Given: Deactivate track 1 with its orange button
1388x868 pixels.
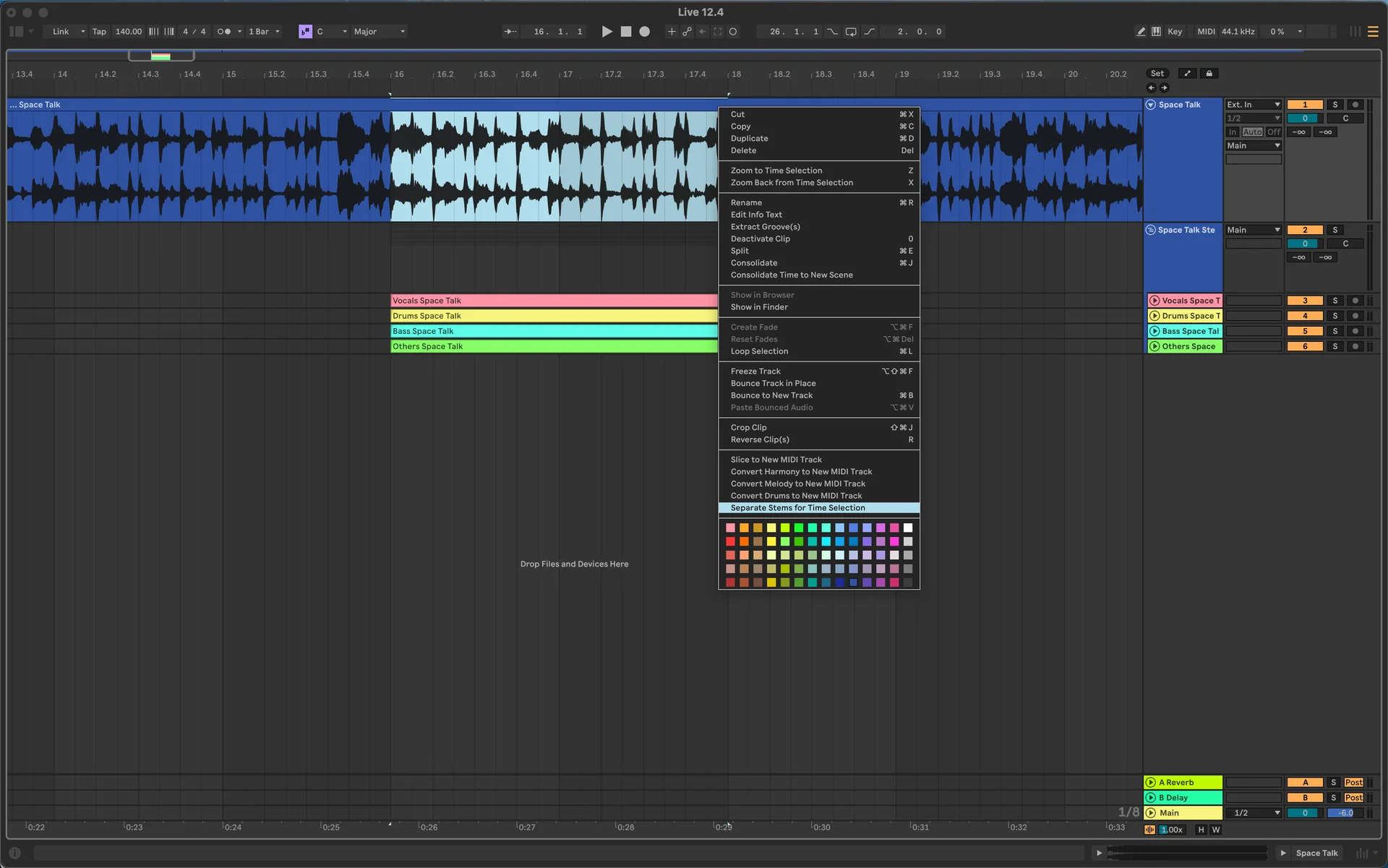Looking at the screenshot, I should (x=1305, y=105).
